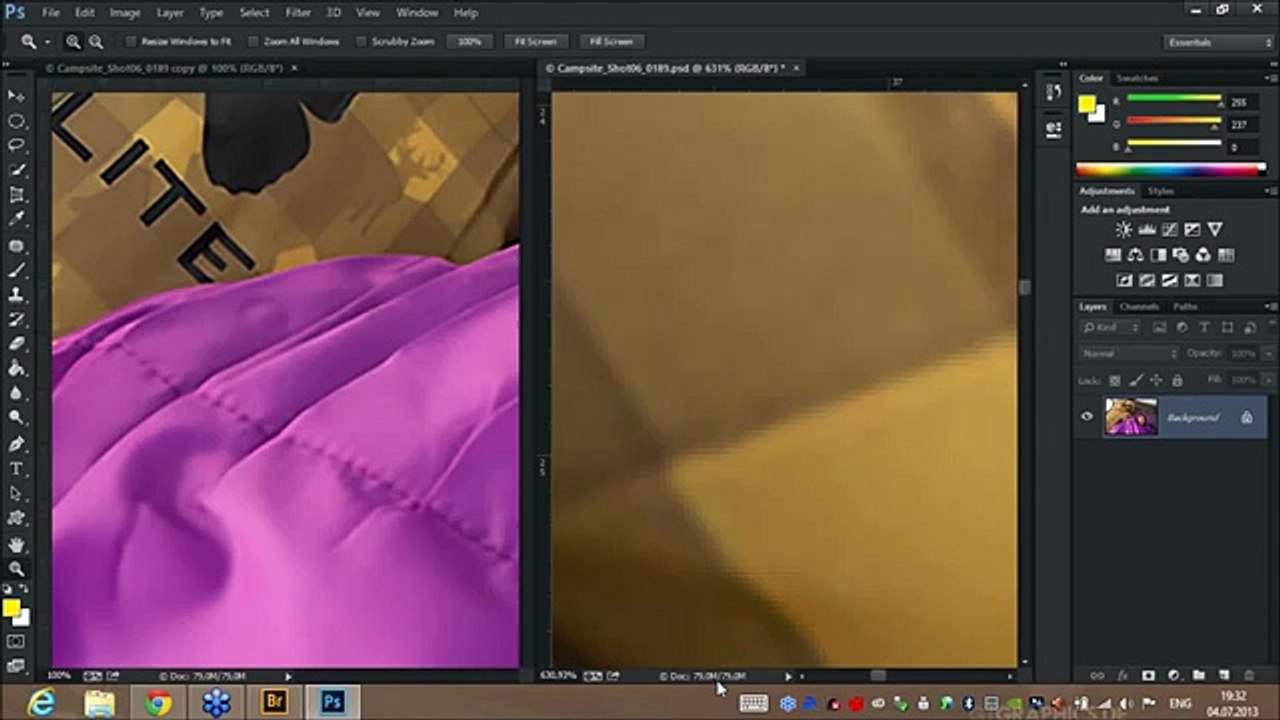Click the color spectrum ramp
Screen dimensions: 1280x720
(1171, 169)
